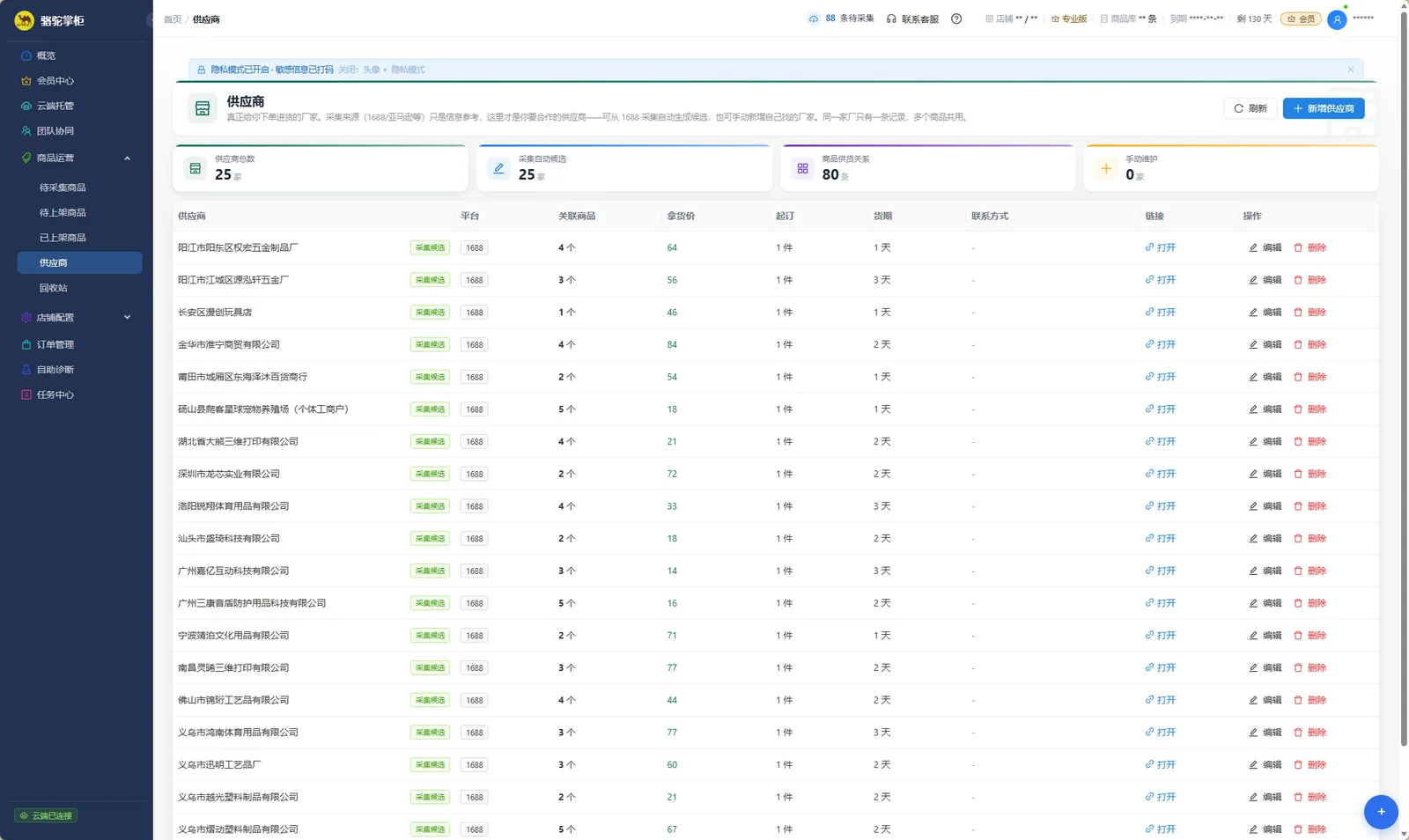The image size is (1409, 840).
Task: Click the 供应商总数 stat card
Action: click(x=321, y=168)
